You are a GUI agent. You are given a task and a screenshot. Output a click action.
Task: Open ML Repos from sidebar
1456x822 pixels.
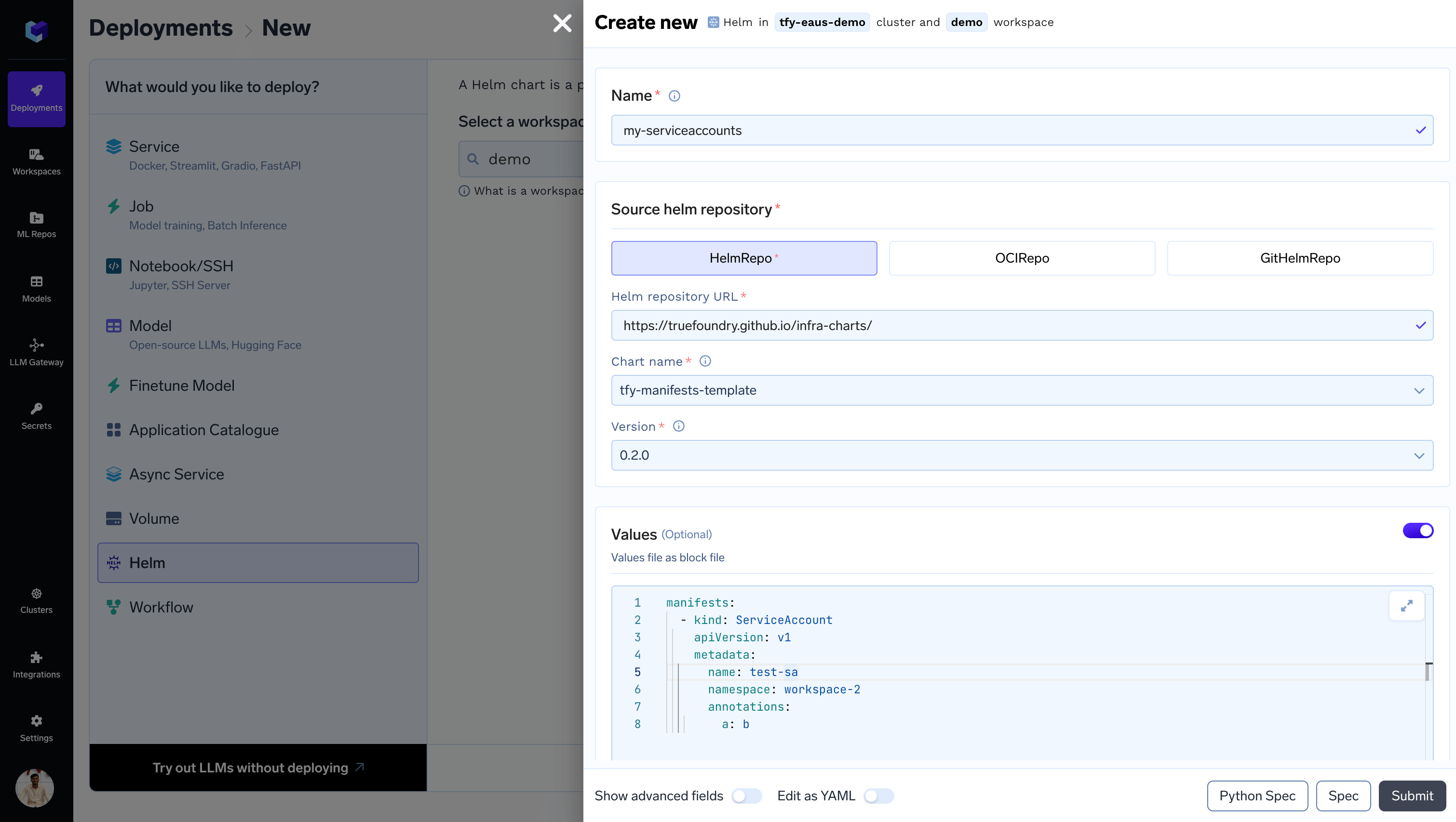click(x=36, y=224)
